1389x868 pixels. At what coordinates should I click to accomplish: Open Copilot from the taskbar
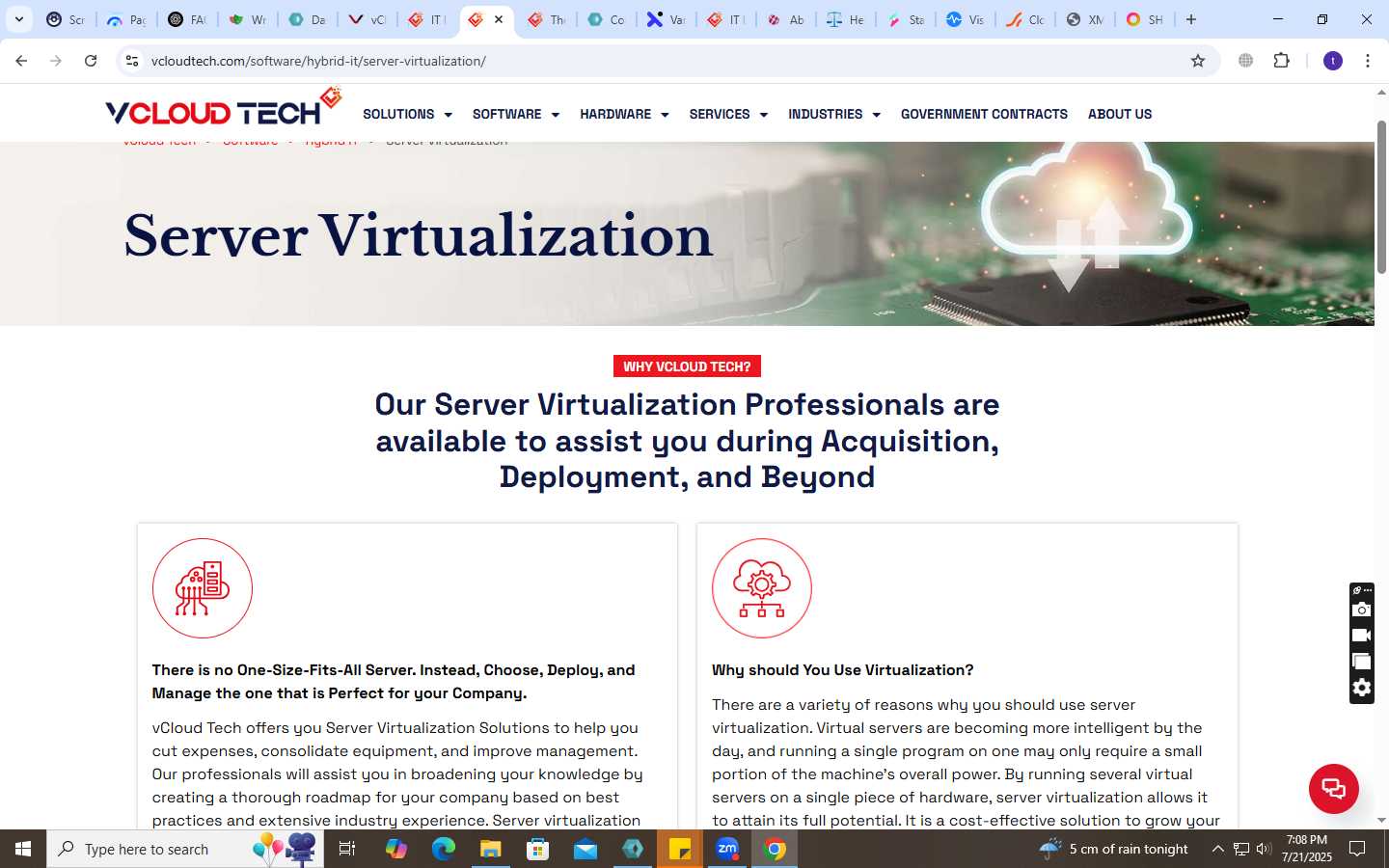coord(395,849)
